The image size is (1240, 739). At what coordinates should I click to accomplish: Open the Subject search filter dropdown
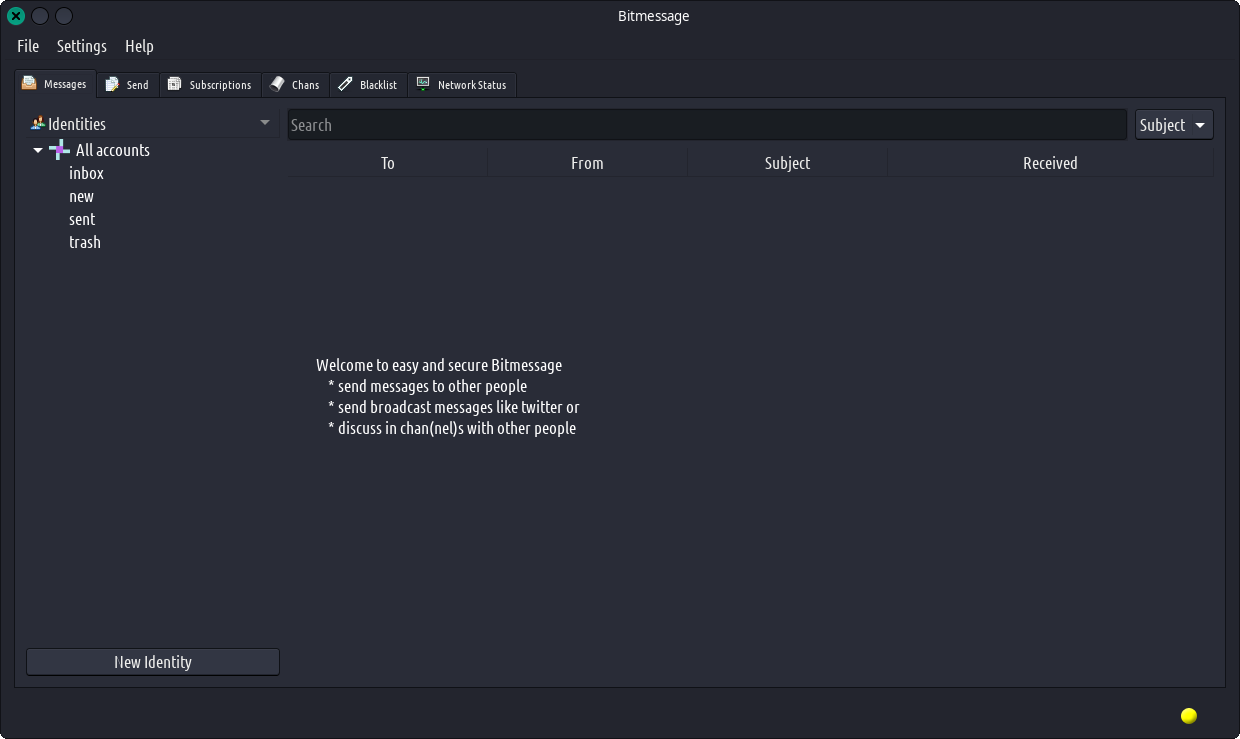1173,125
